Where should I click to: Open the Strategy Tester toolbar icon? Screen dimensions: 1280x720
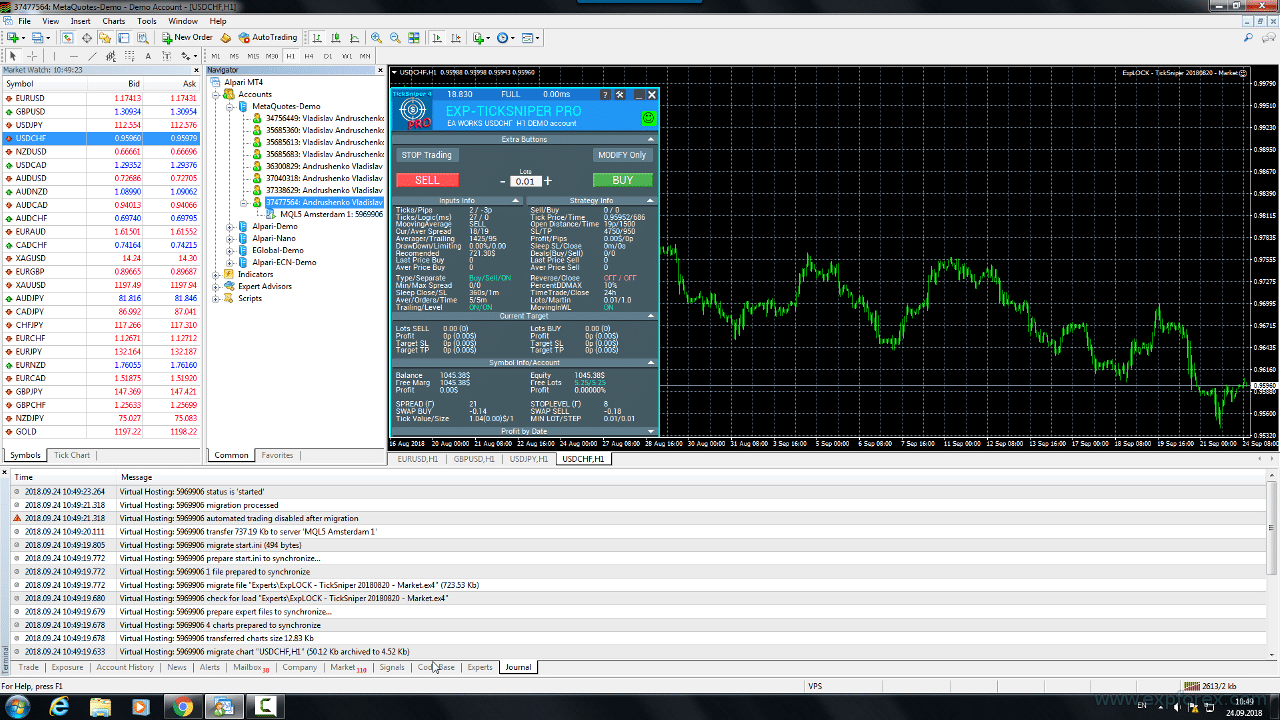pos(143,37)
